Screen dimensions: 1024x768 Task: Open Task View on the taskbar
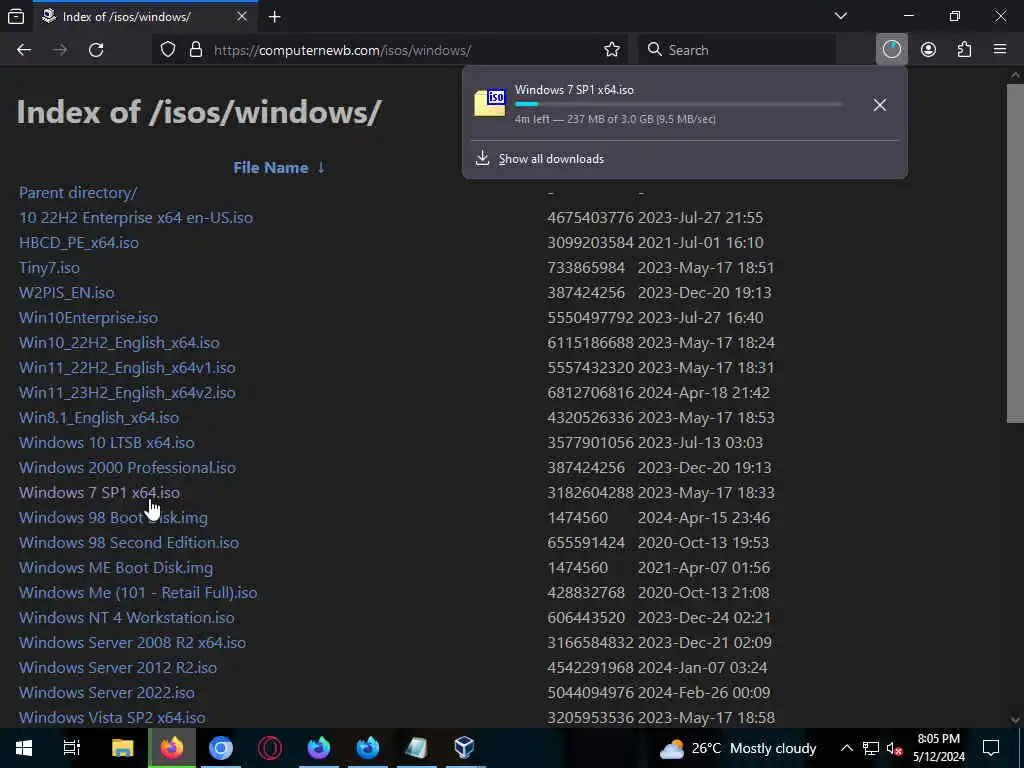click(72, 748)
